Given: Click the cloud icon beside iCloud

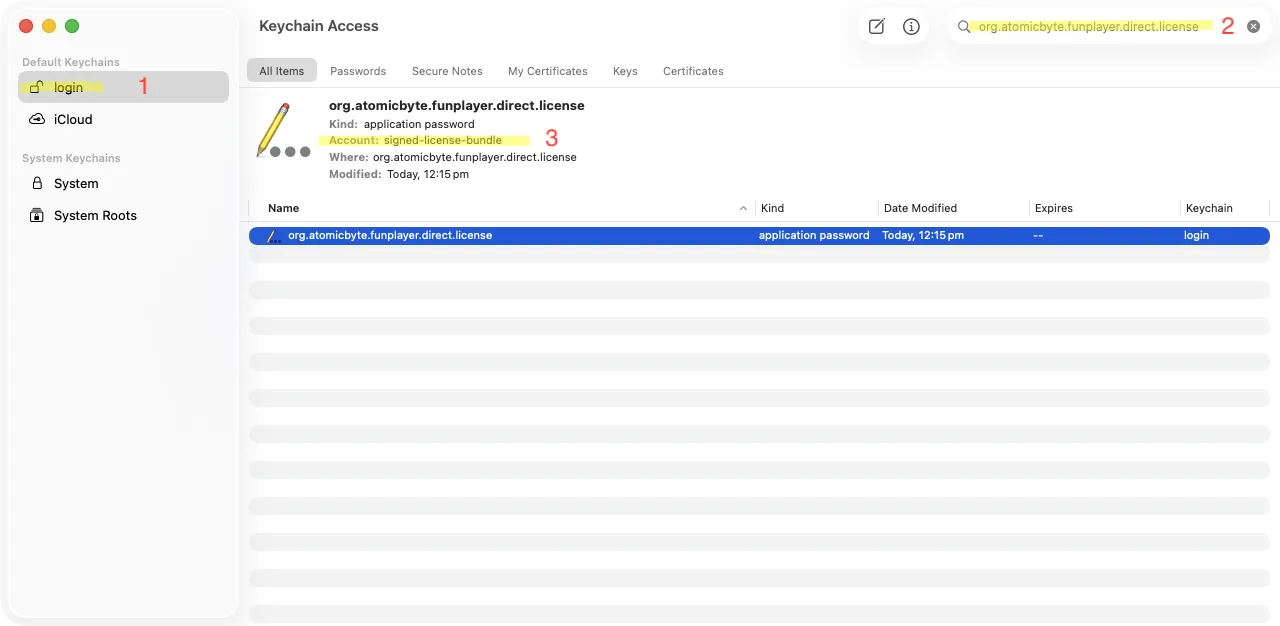Looking at the screenshot, I should (x=37, y=119).
